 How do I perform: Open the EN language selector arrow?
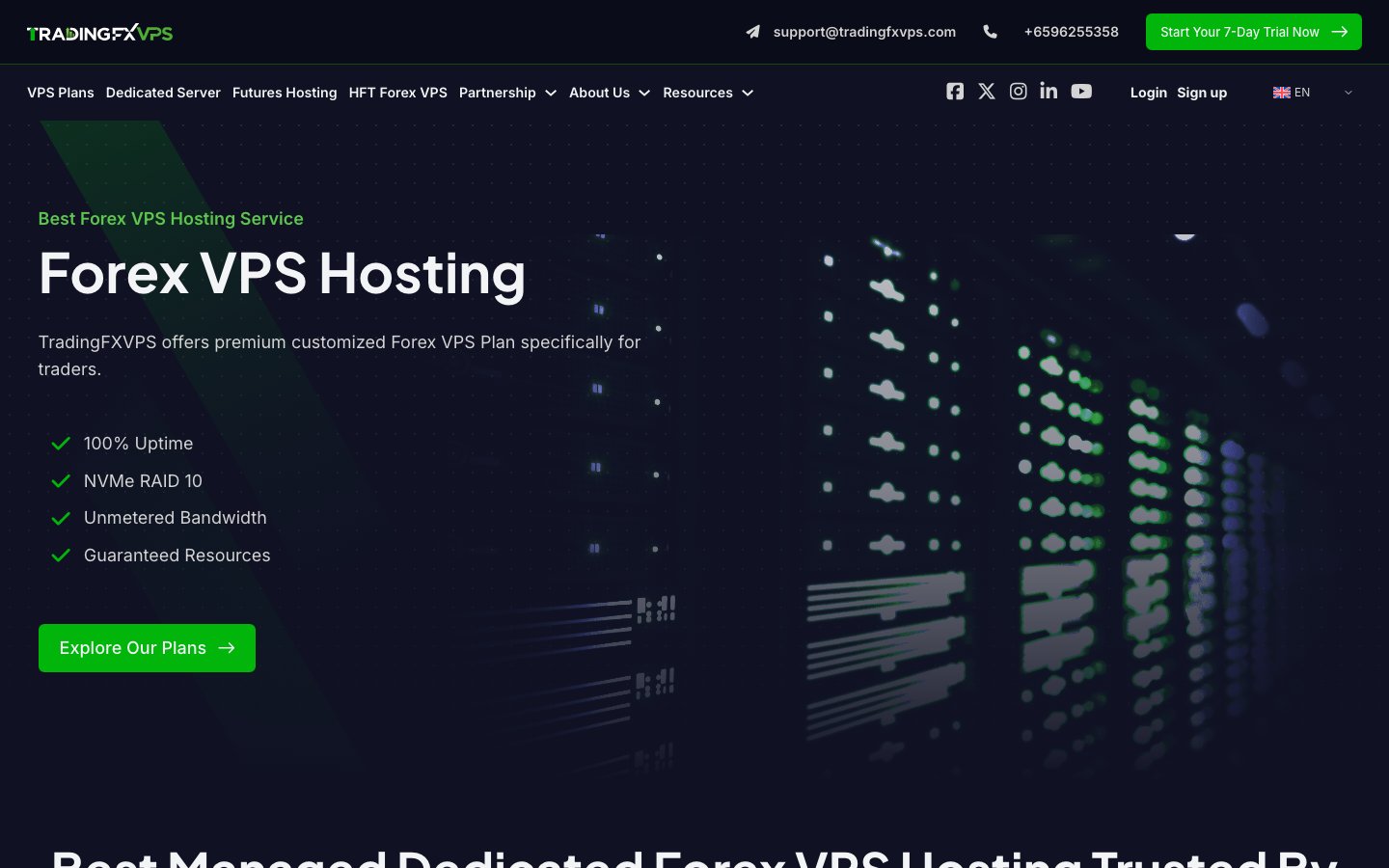(1348, 93)
